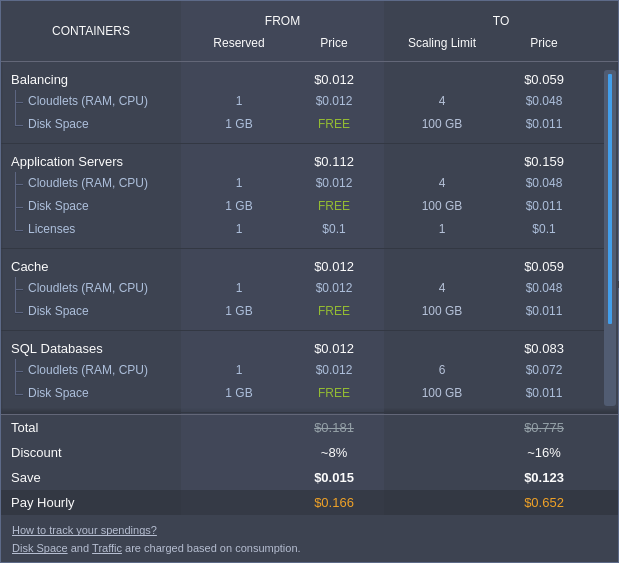Click the green FREE label under Balancing
This screenshot has height=563, width=619.
(x=334, y=124)
